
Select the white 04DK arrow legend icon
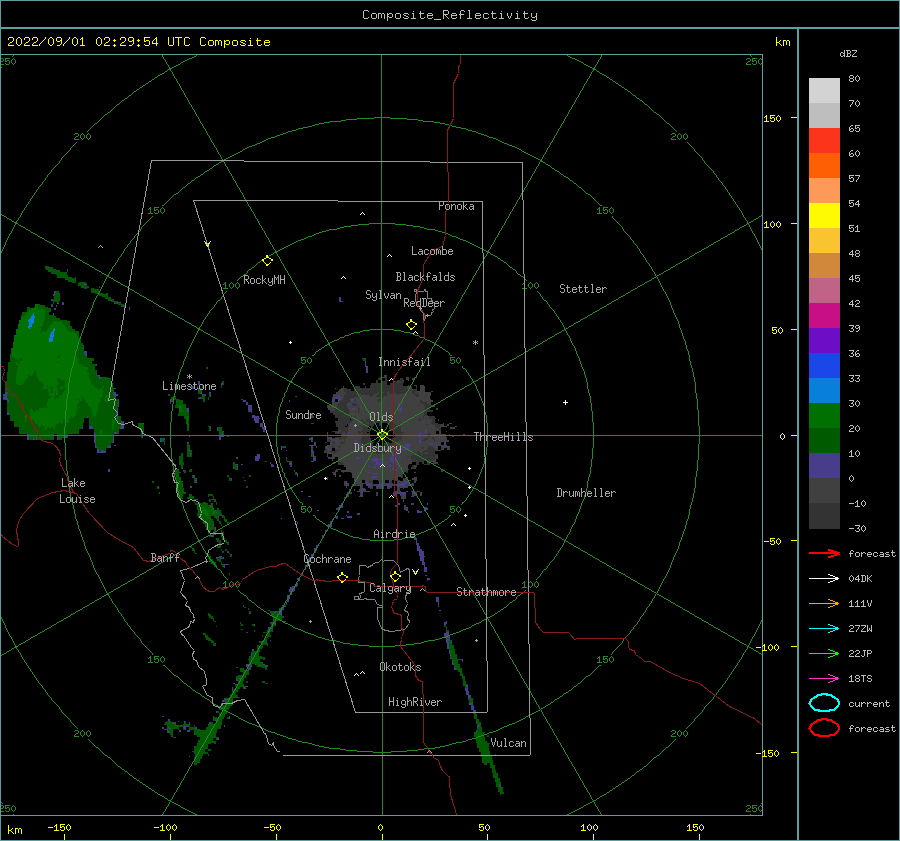point(824,578)
